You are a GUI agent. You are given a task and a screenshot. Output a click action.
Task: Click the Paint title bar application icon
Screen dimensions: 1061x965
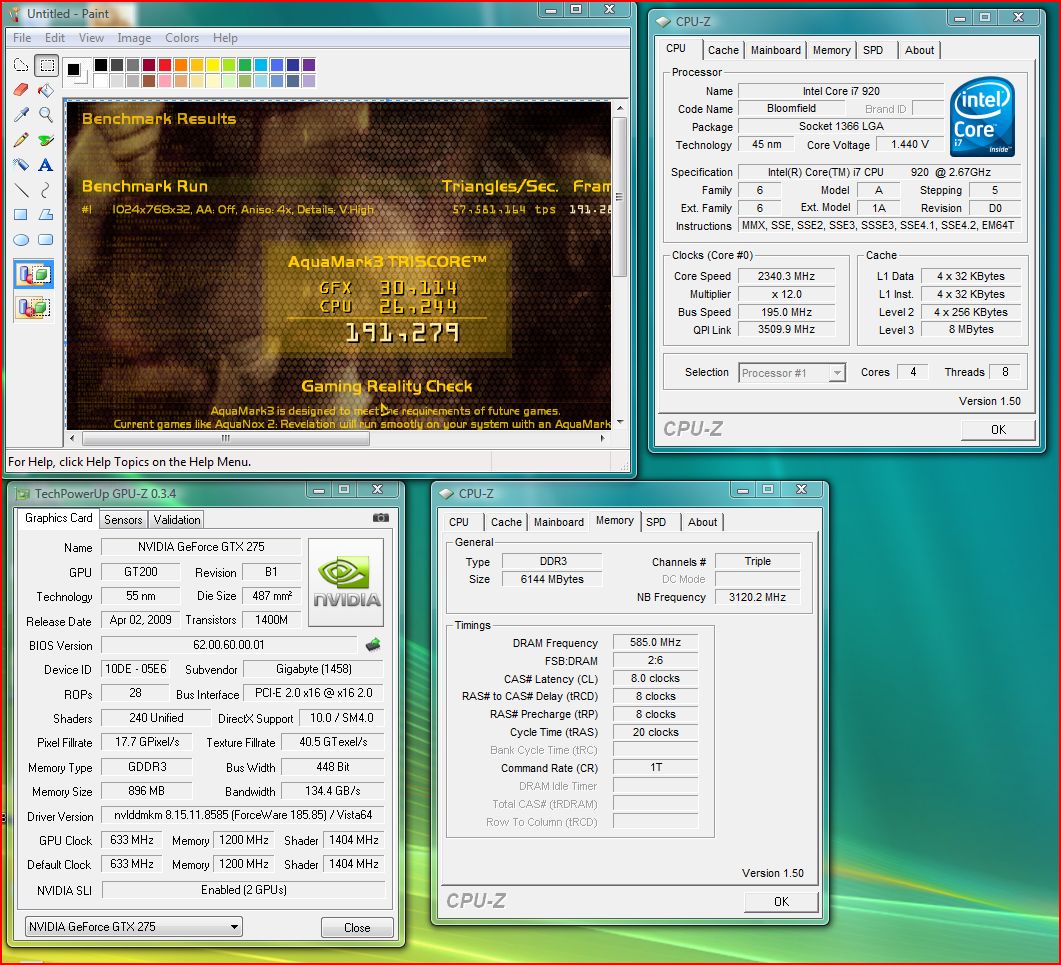click(15, 14)
